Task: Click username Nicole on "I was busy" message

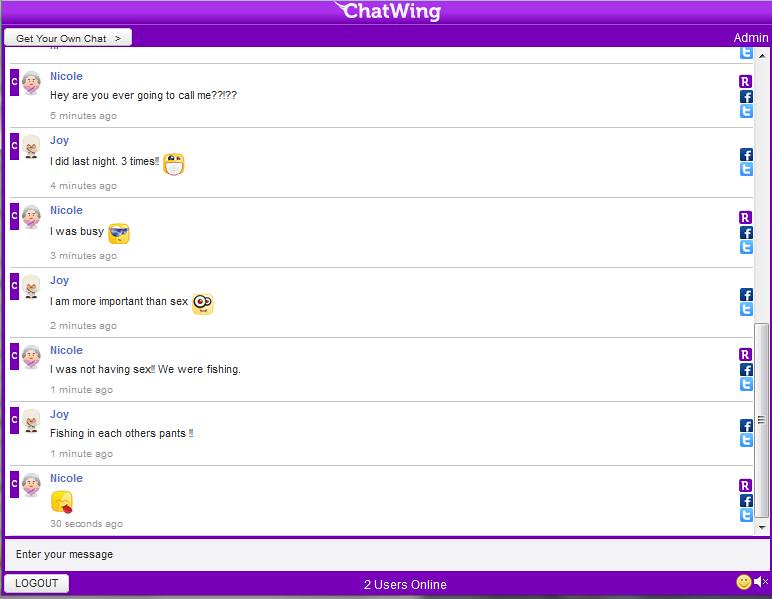Action: (66, 210)
